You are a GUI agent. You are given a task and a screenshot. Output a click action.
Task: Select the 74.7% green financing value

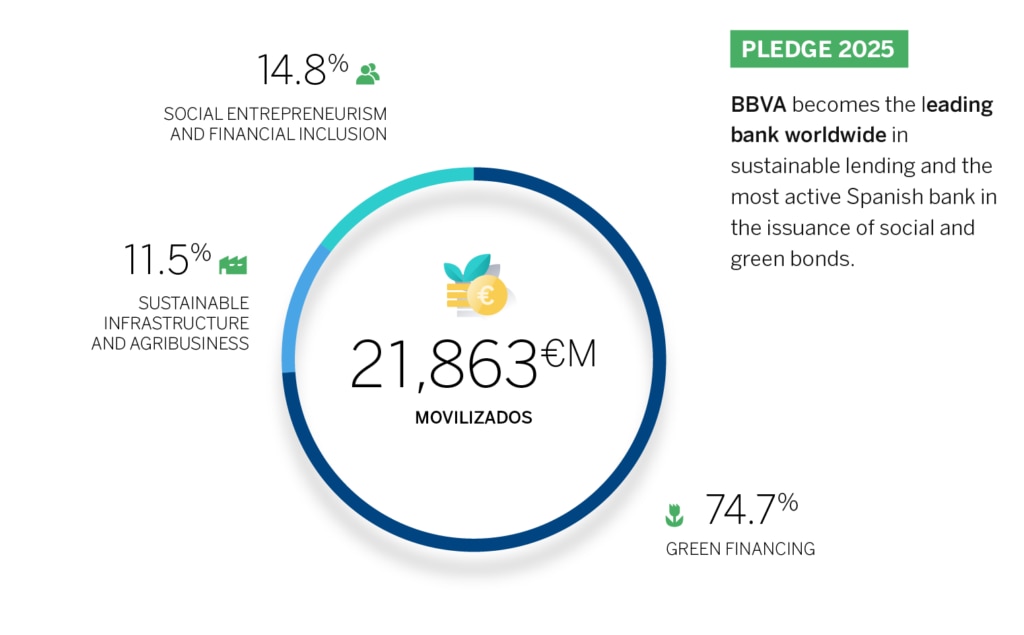[752, 509]
